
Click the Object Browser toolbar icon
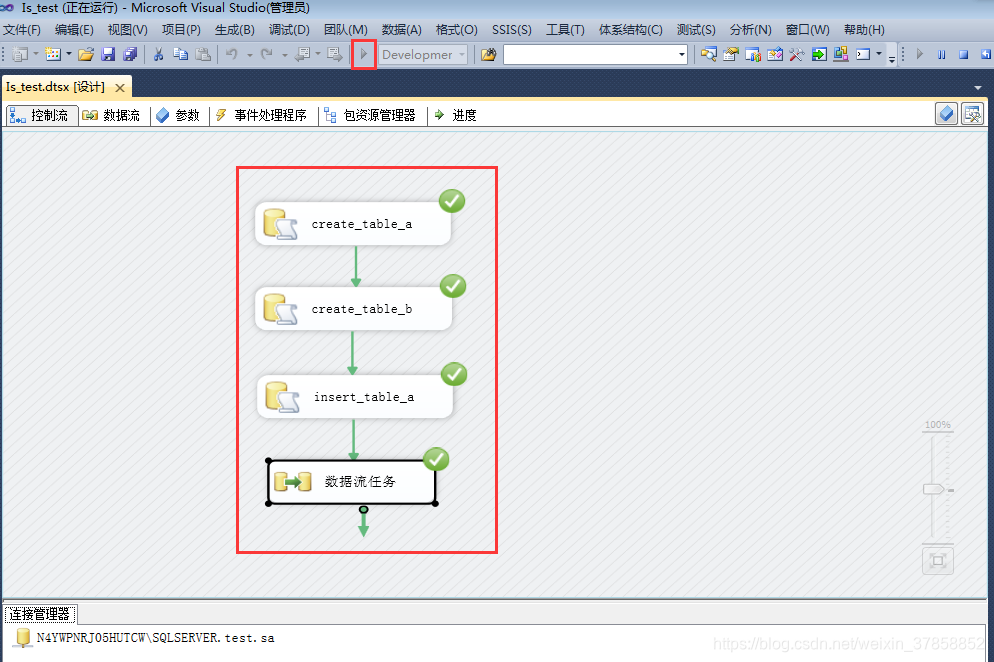(775, 55)
